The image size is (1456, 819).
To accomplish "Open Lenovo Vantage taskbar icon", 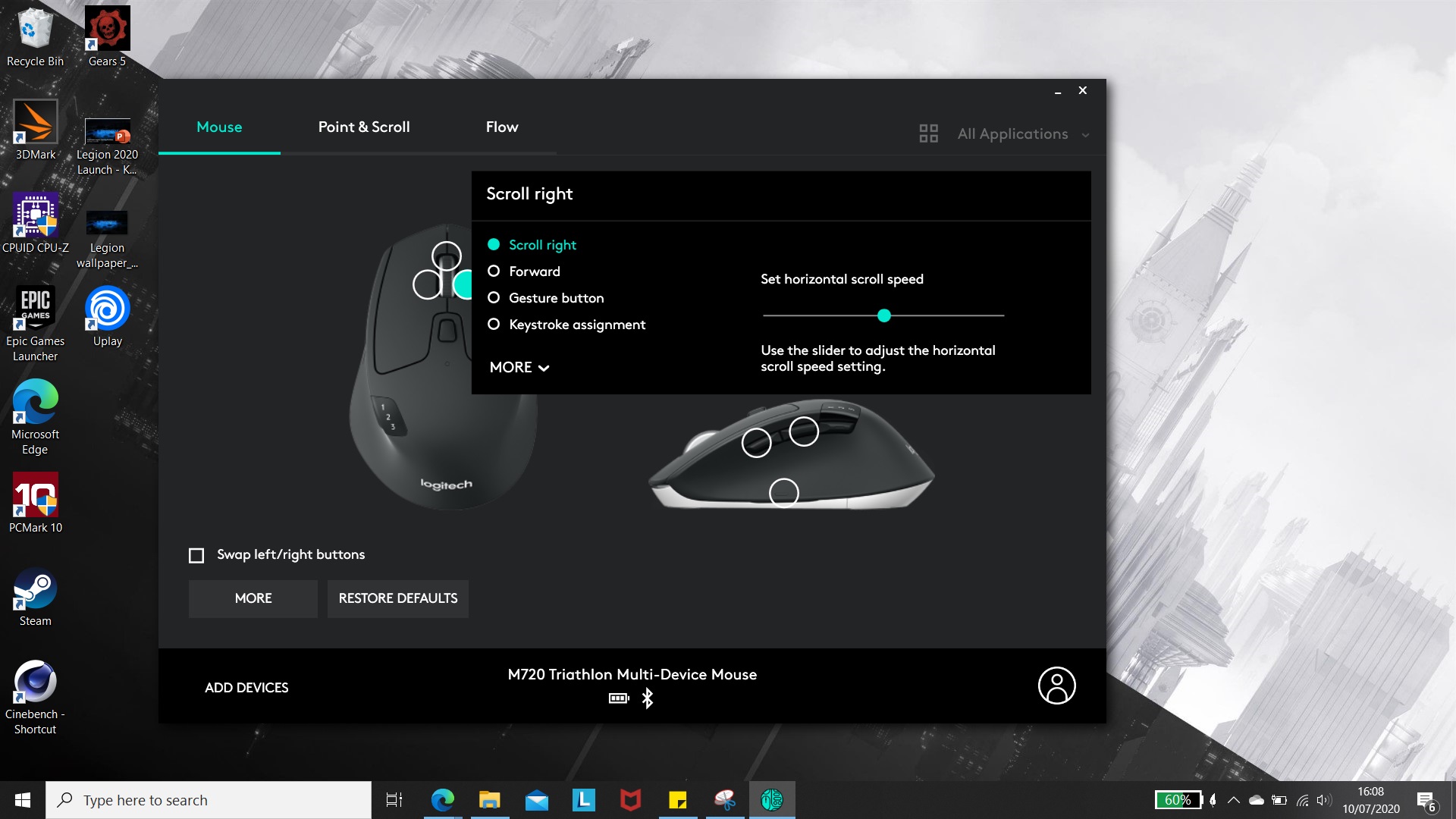I will [584, 799].
